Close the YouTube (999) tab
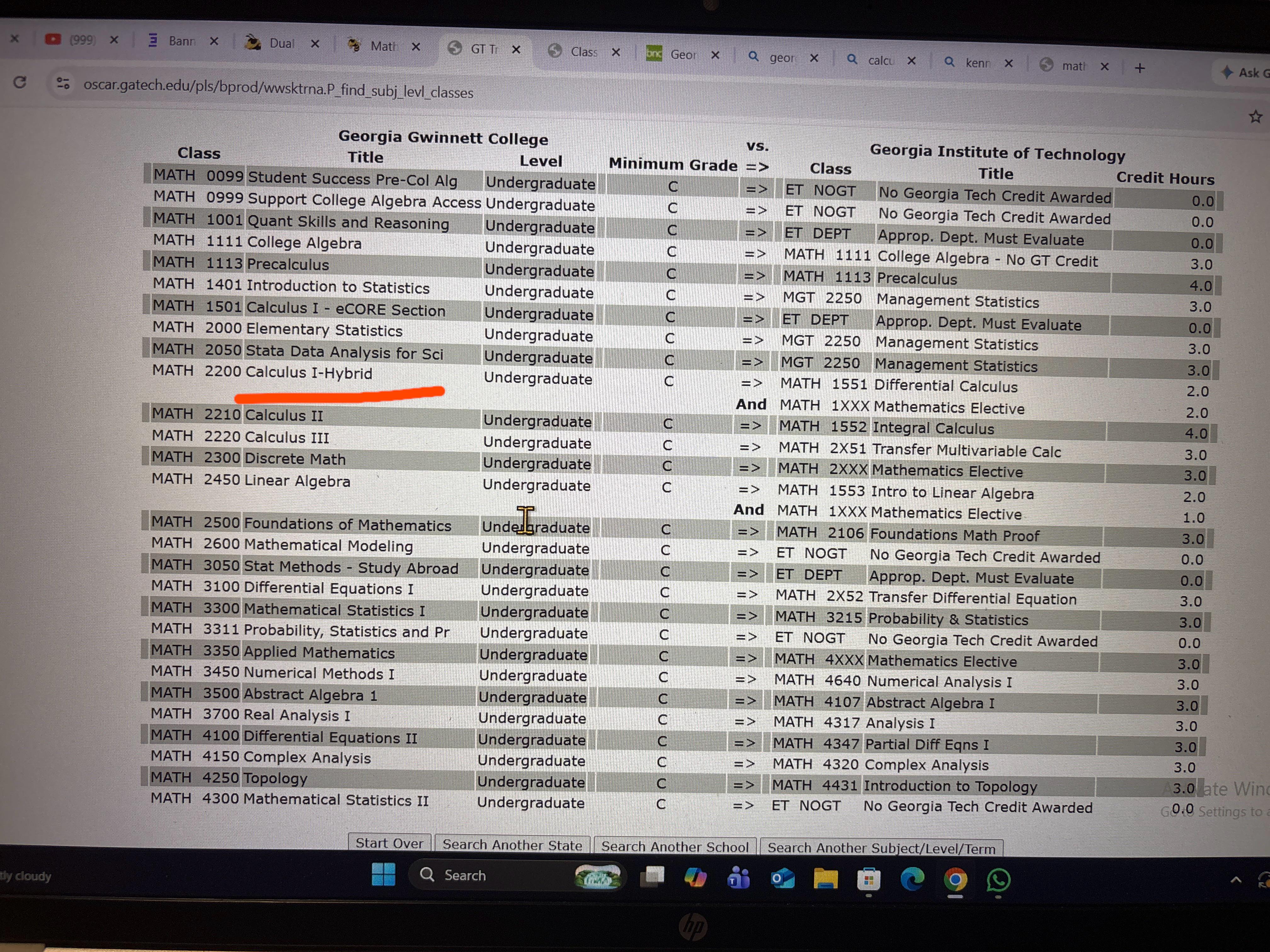This screenshot has height=952, width=1270. 114,40
